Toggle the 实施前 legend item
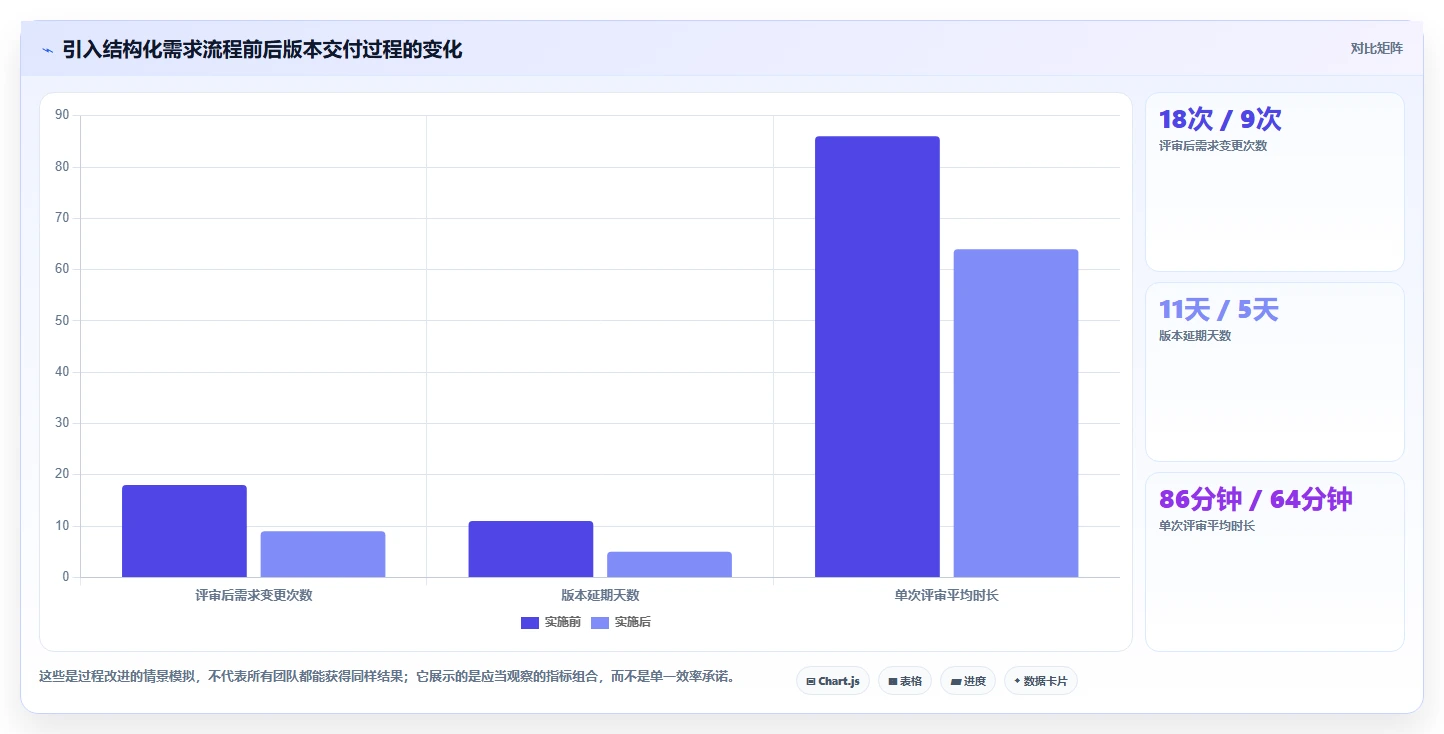The width and height of the screenshot is (1444, 734). [x=550, y=622]
